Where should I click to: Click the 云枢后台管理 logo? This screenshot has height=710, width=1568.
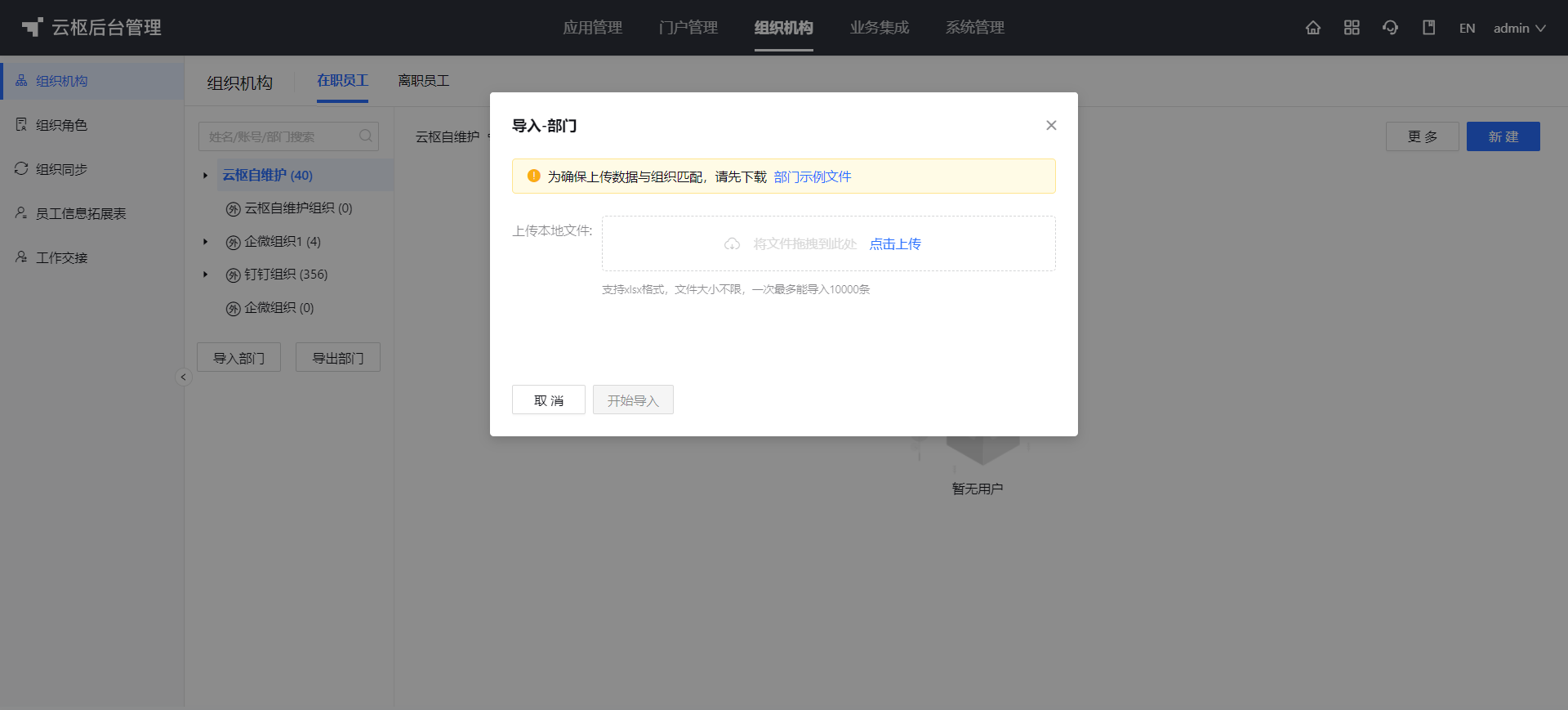point(91,28)
